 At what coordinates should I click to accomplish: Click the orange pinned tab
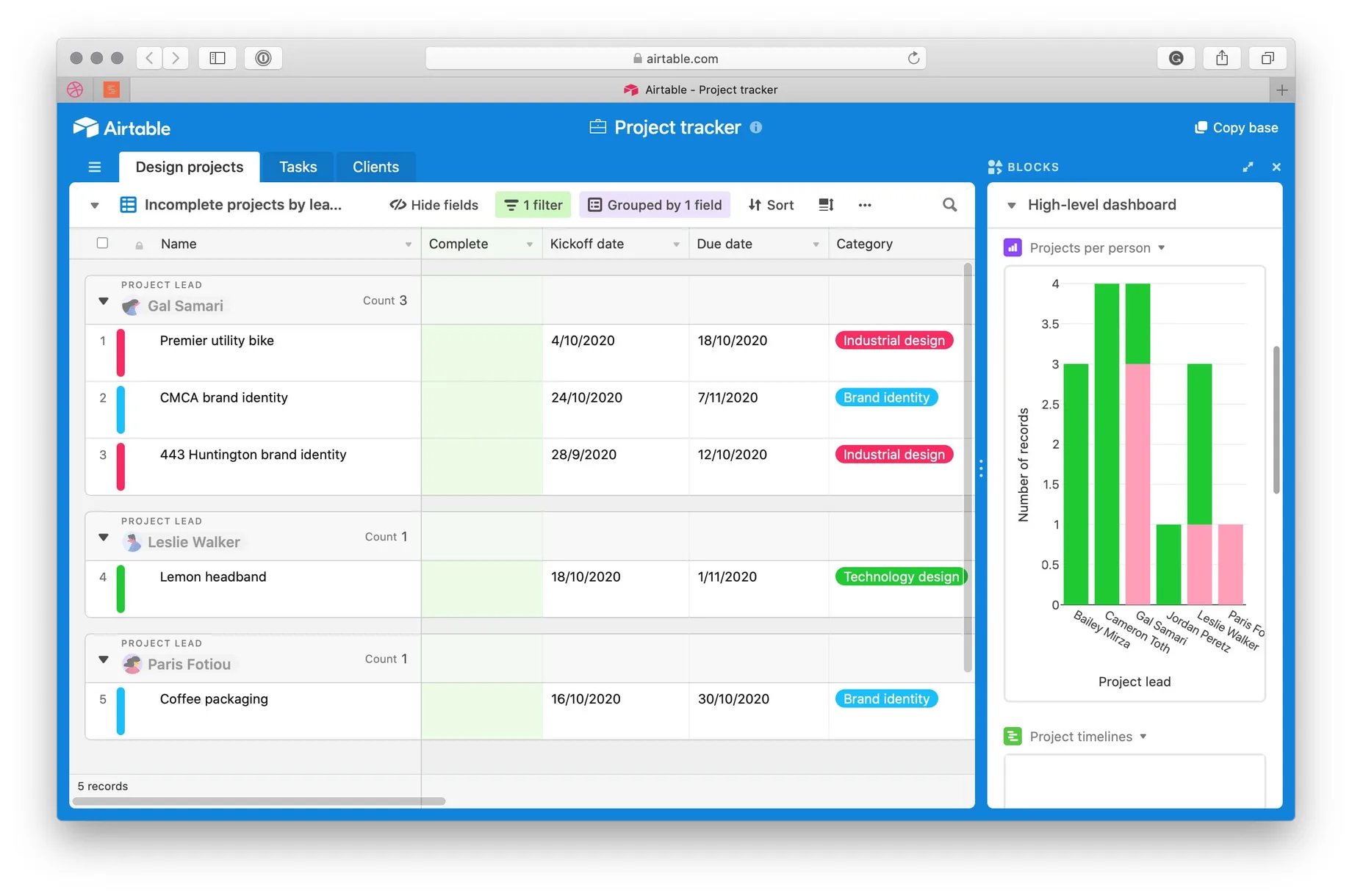pos(112,90)
